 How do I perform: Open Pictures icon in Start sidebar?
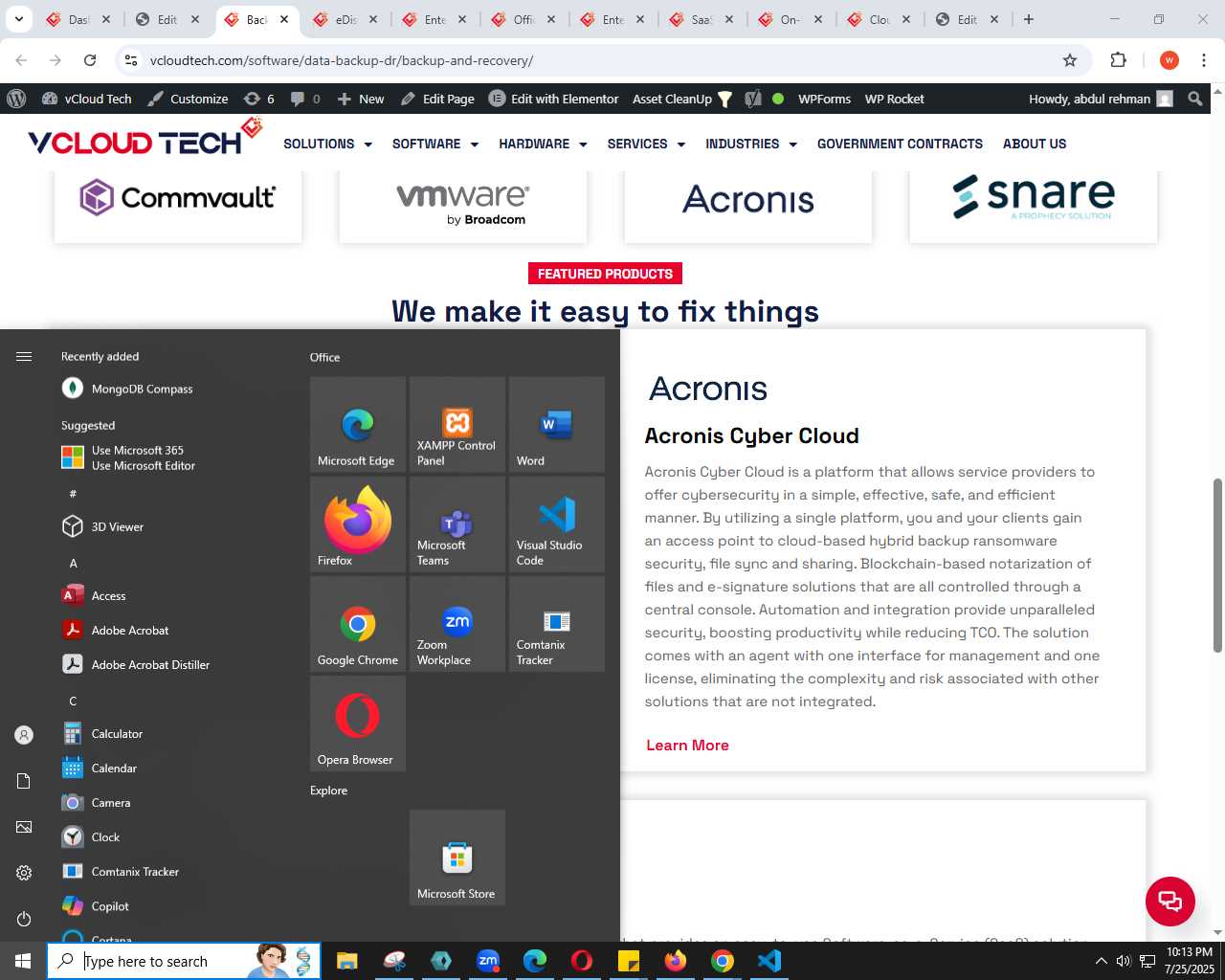[x=24, y=827]
